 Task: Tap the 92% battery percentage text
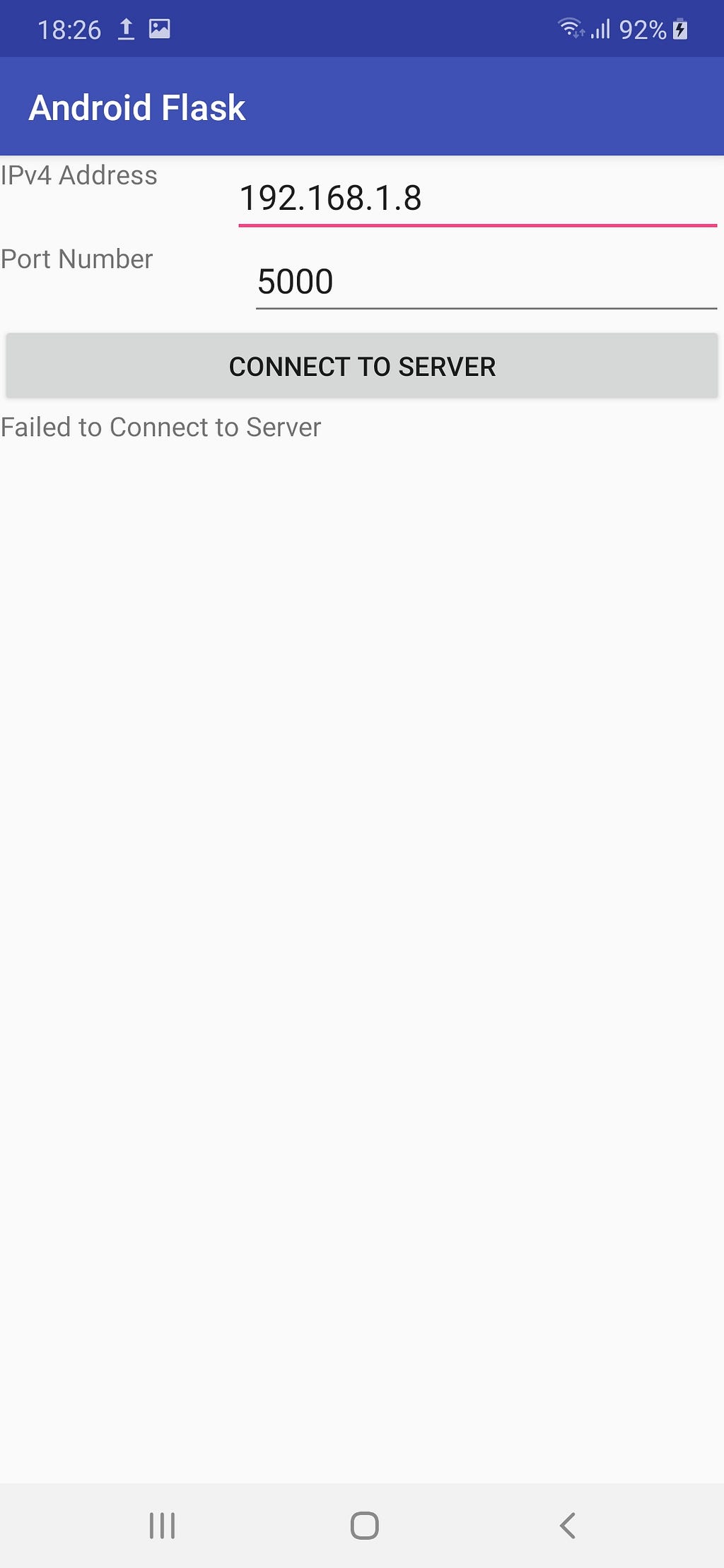point(643,30)
